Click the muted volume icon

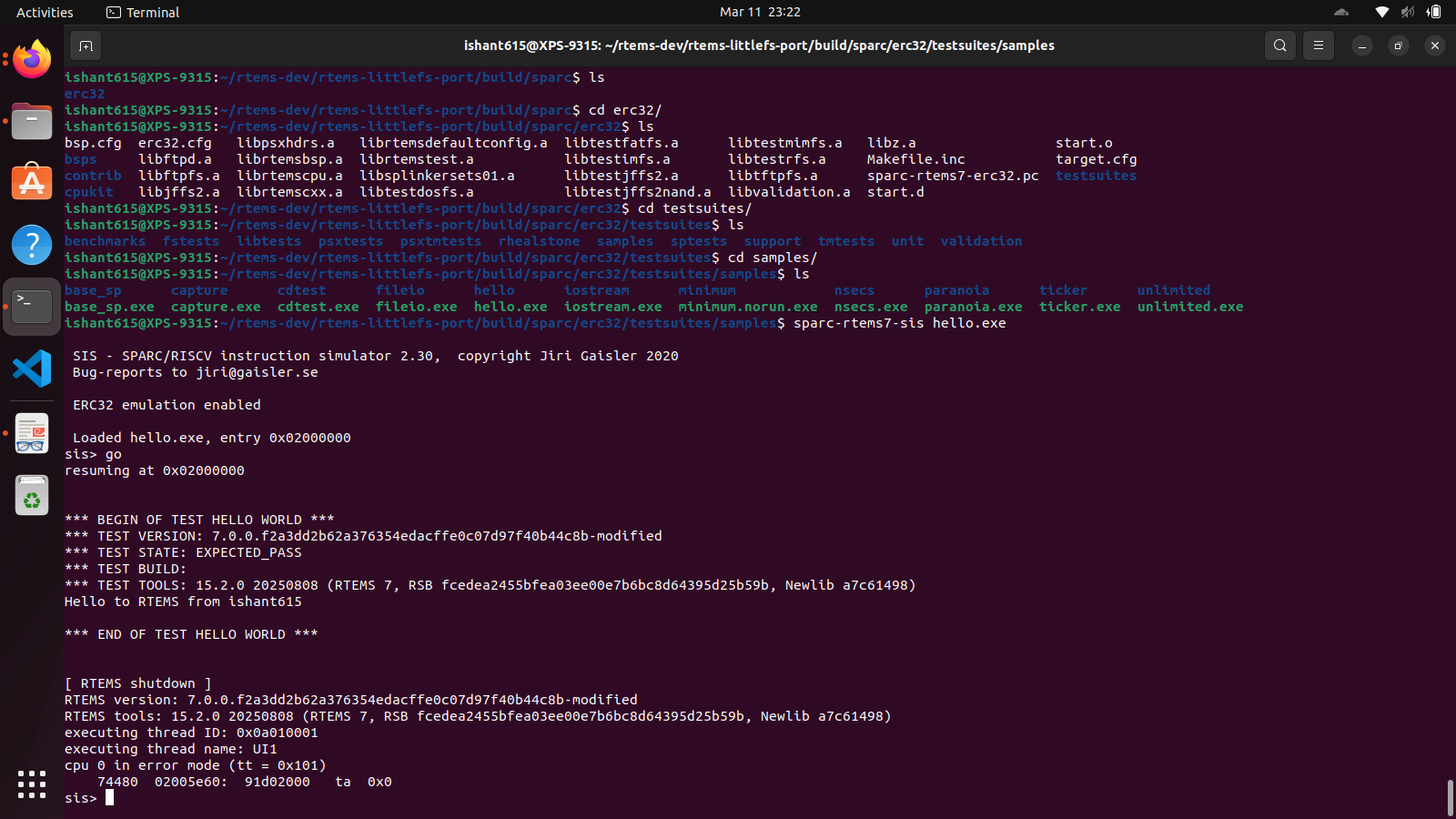tap(1408, 12)
